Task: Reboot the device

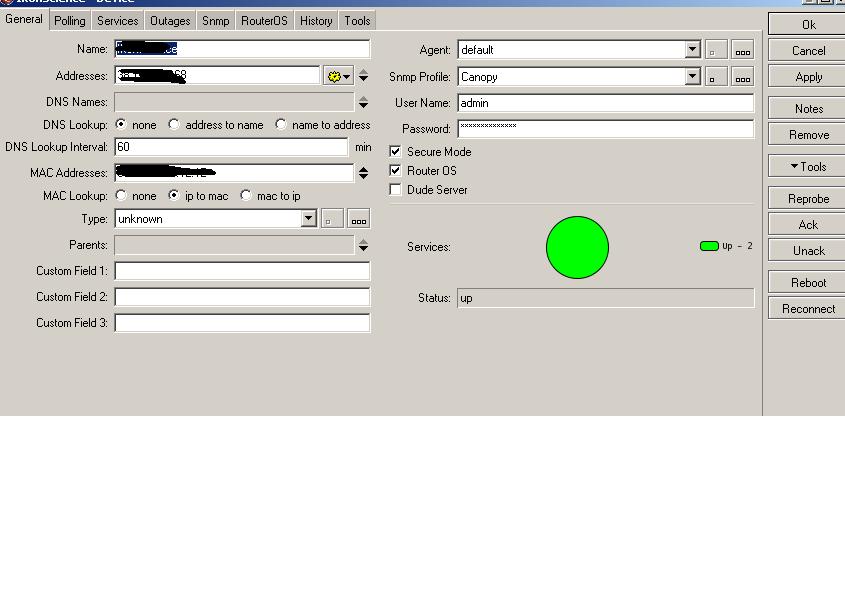Action: (808, 282)
